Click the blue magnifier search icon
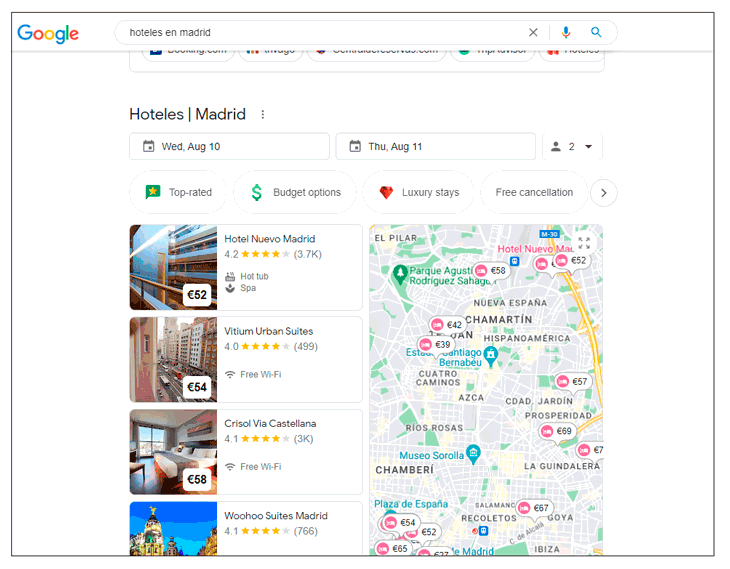Image resolution: width=730 pixels, height=569 pixels. tap(596, 32)
